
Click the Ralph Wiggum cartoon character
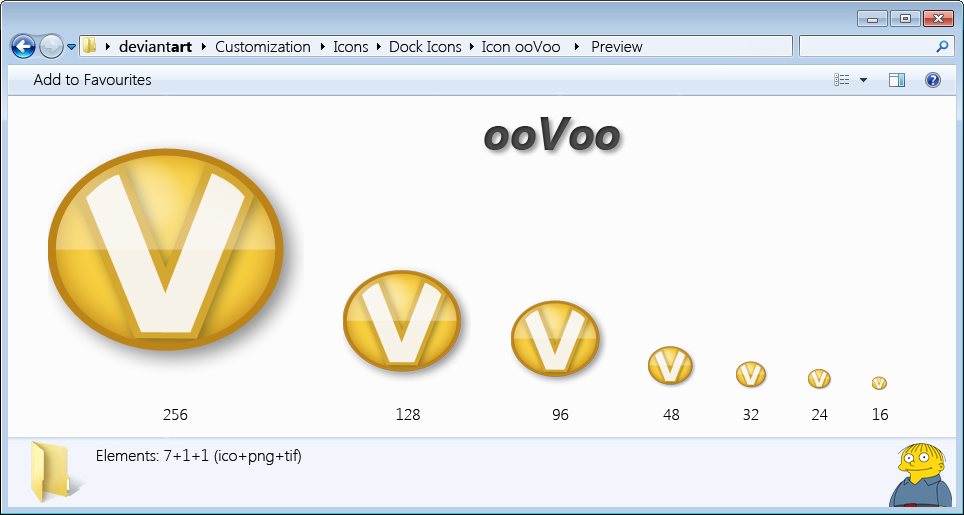(x=922, y=475)
